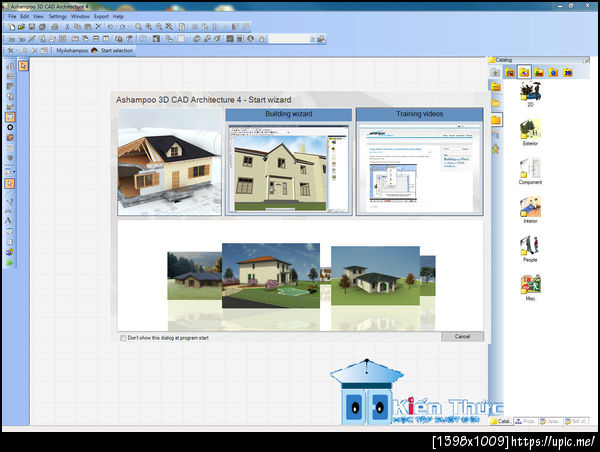Open the Building wizard house preview
Image resolution: width=600 pixels, height=452 pixels.
pos(289,168)
